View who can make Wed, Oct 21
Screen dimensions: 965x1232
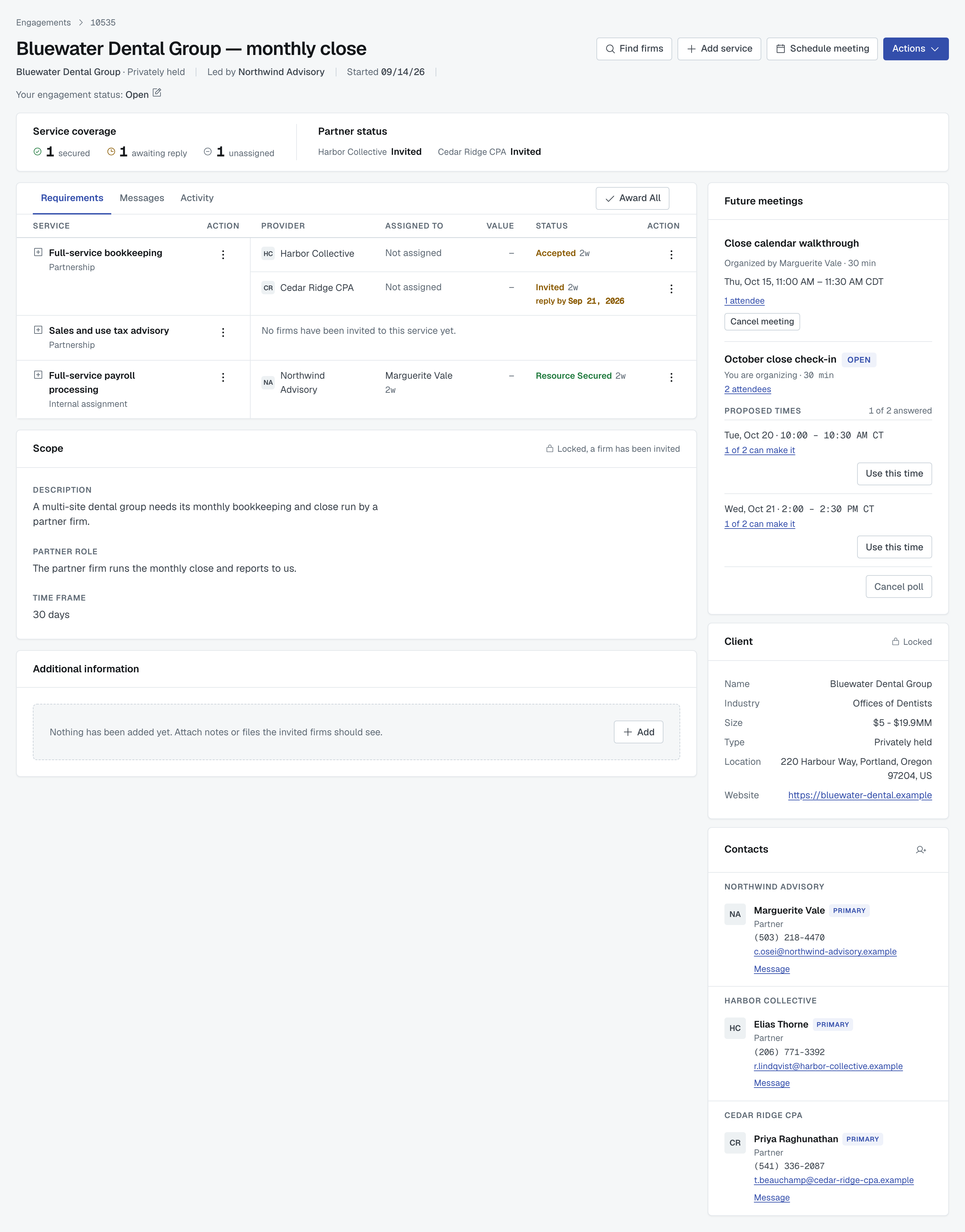click(759, 524)
